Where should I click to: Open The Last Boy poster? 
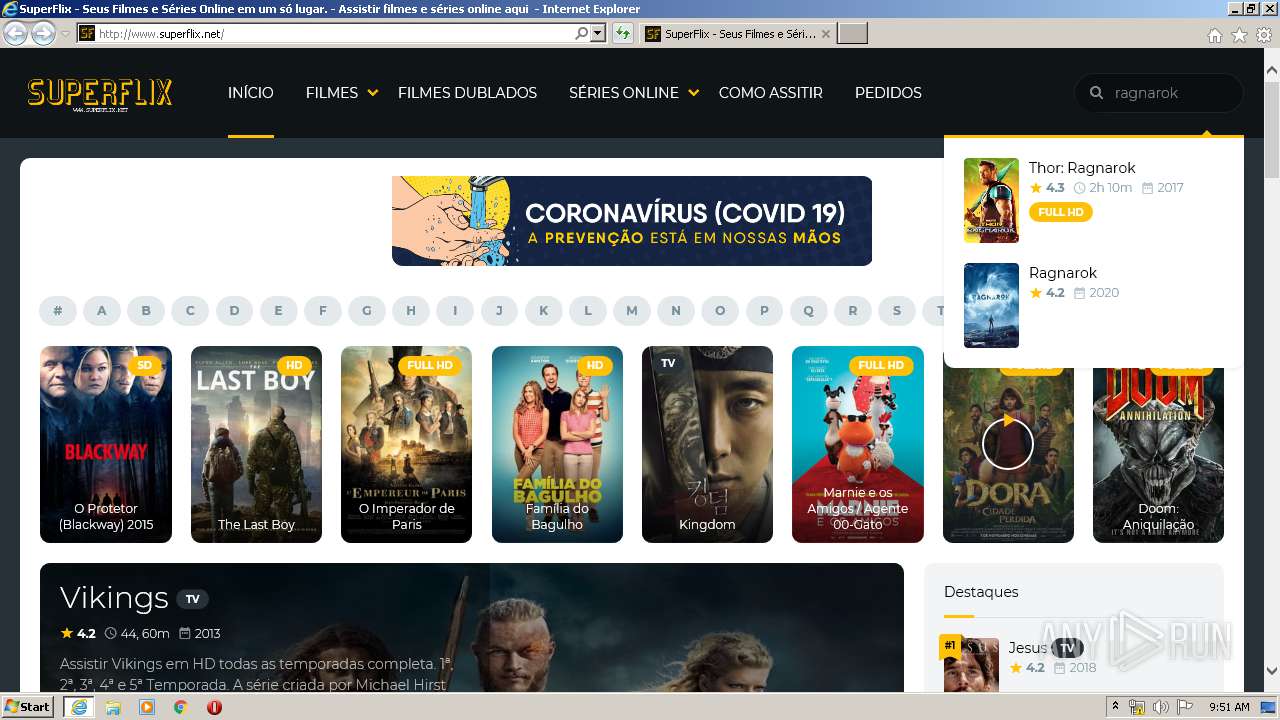click(x=256, y=444)
